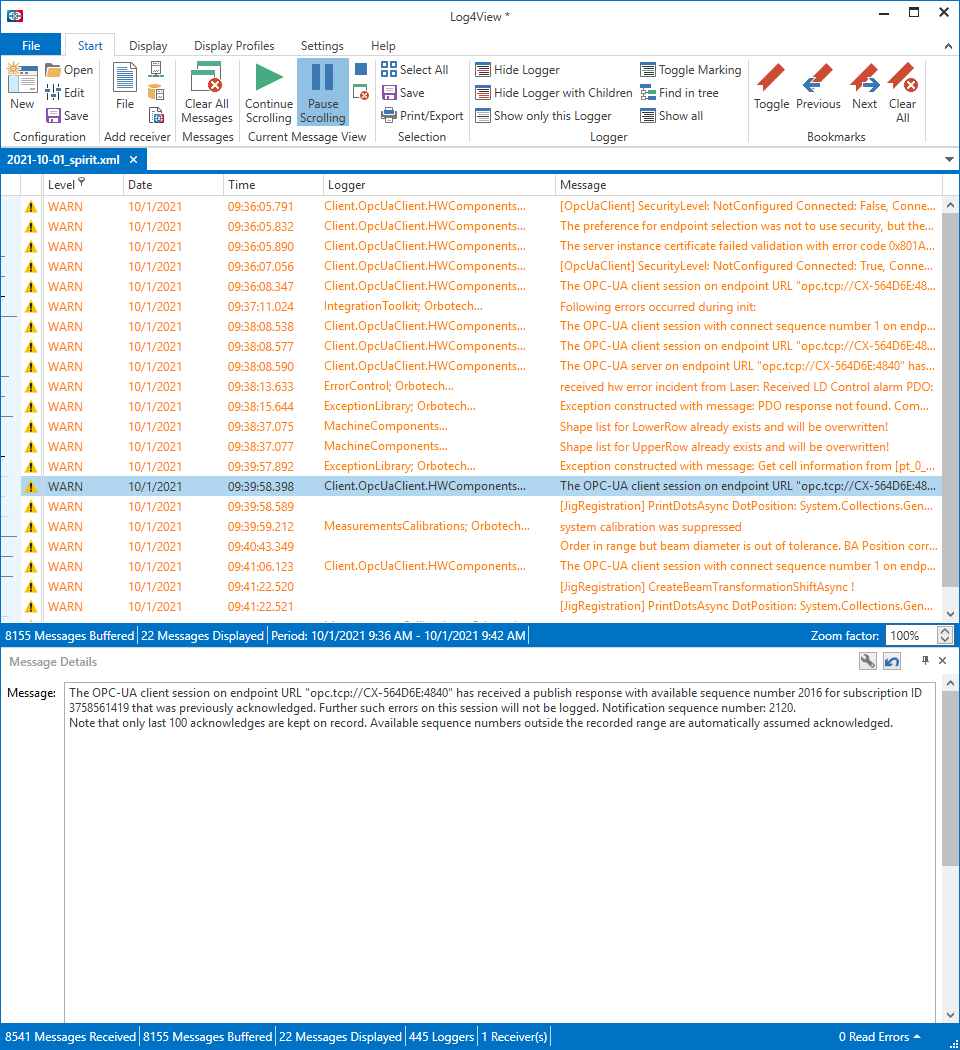Sort by the Time column header
960x1050 pixels.
coord(273,185)
